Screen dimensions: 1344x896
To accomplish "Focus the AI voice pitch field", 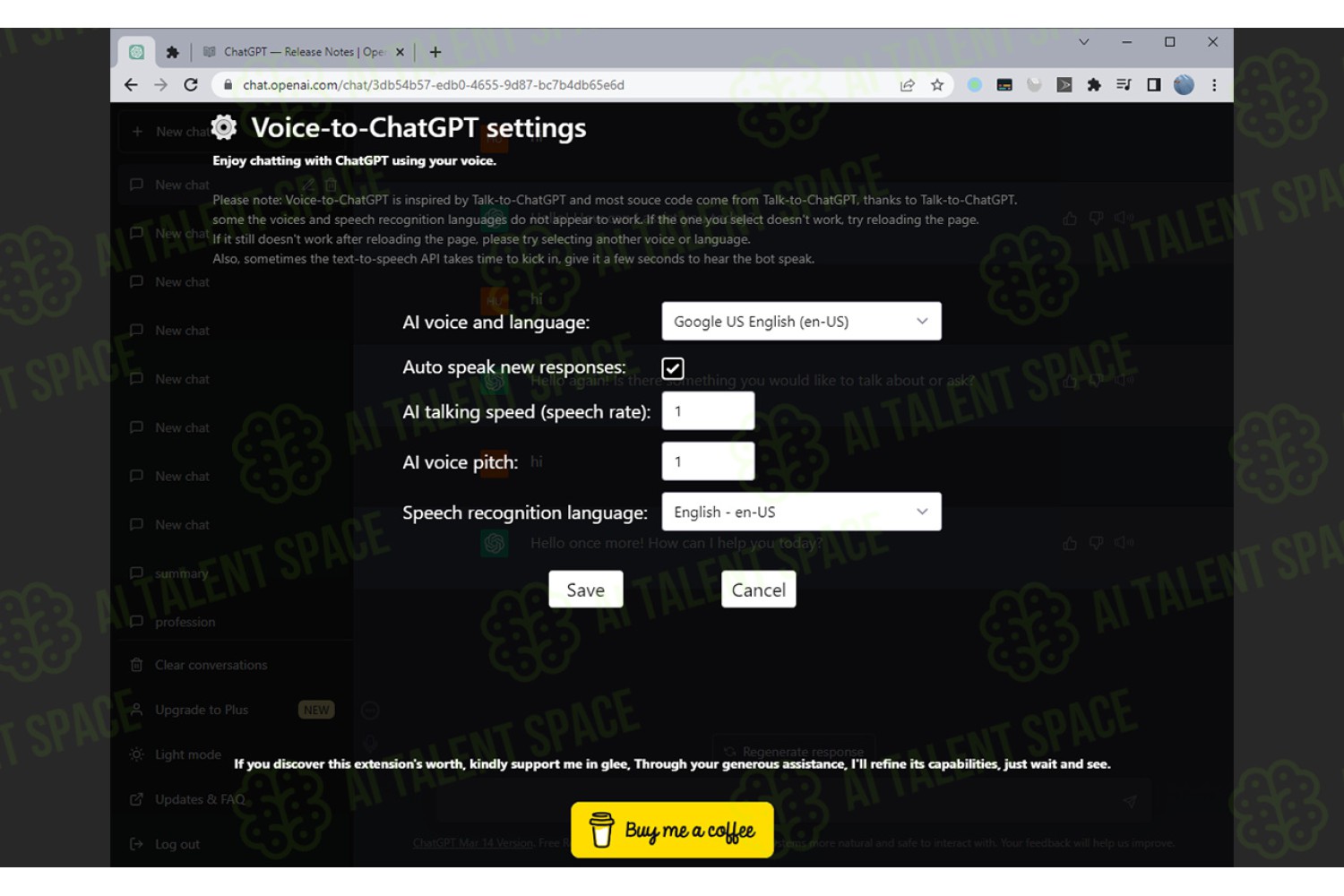I will (x=708, y=461).
